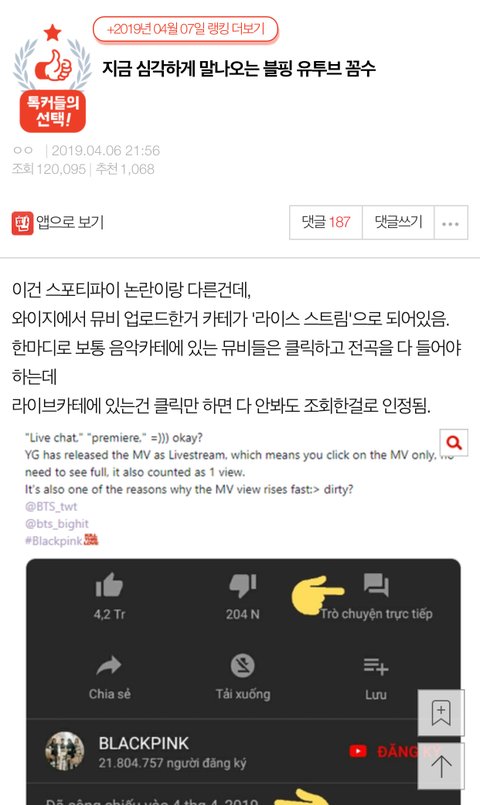
Task: Click the author name ㅇㅇ
Action: [23, 150]
